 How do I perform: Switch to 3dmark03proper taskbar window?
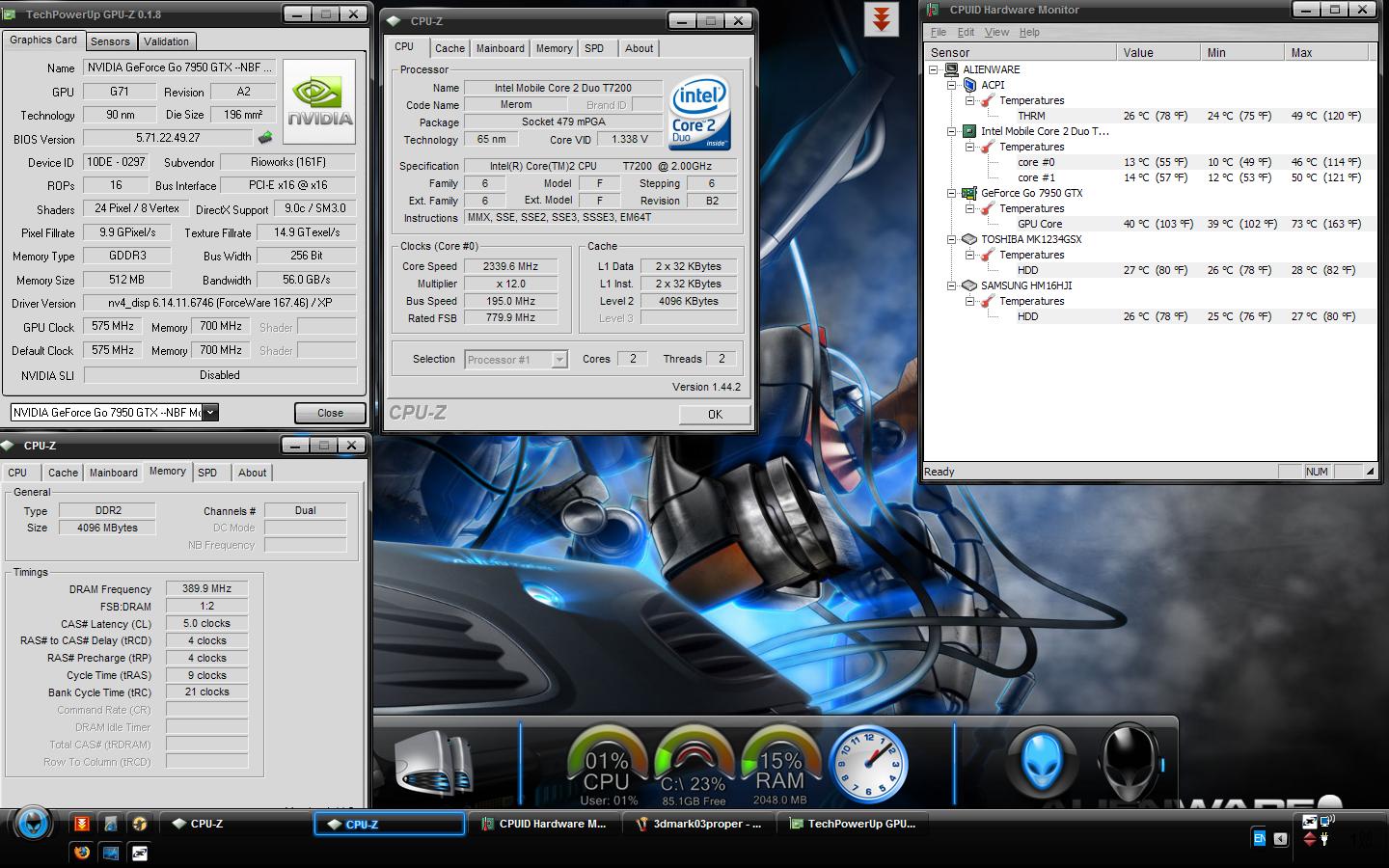point(700,824)
